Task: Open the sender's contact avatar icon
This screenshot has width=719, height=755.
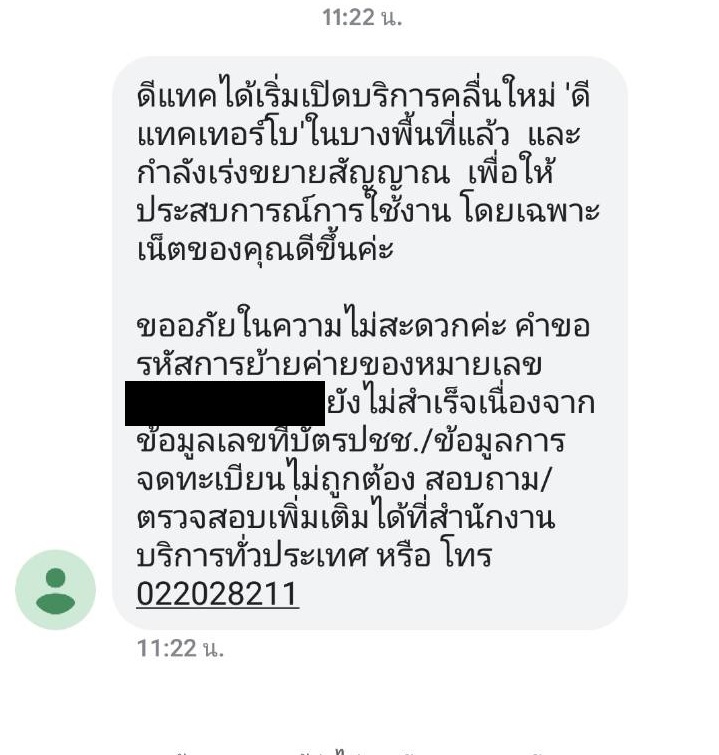Action: click(55, 589)
